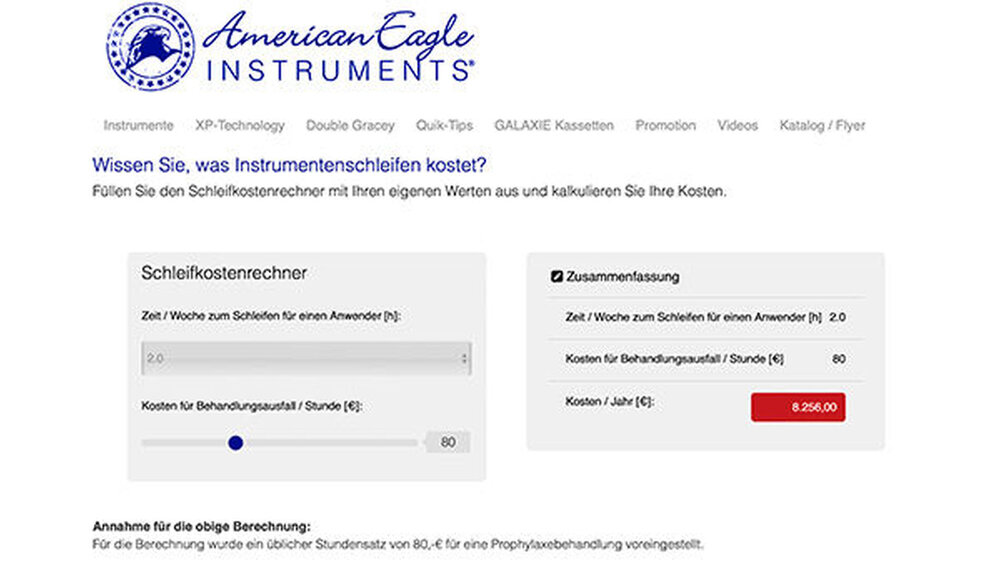Click the blue Instrumentenschleifen heading
This screenshot has height=563, width=1000.
[294, 165]
